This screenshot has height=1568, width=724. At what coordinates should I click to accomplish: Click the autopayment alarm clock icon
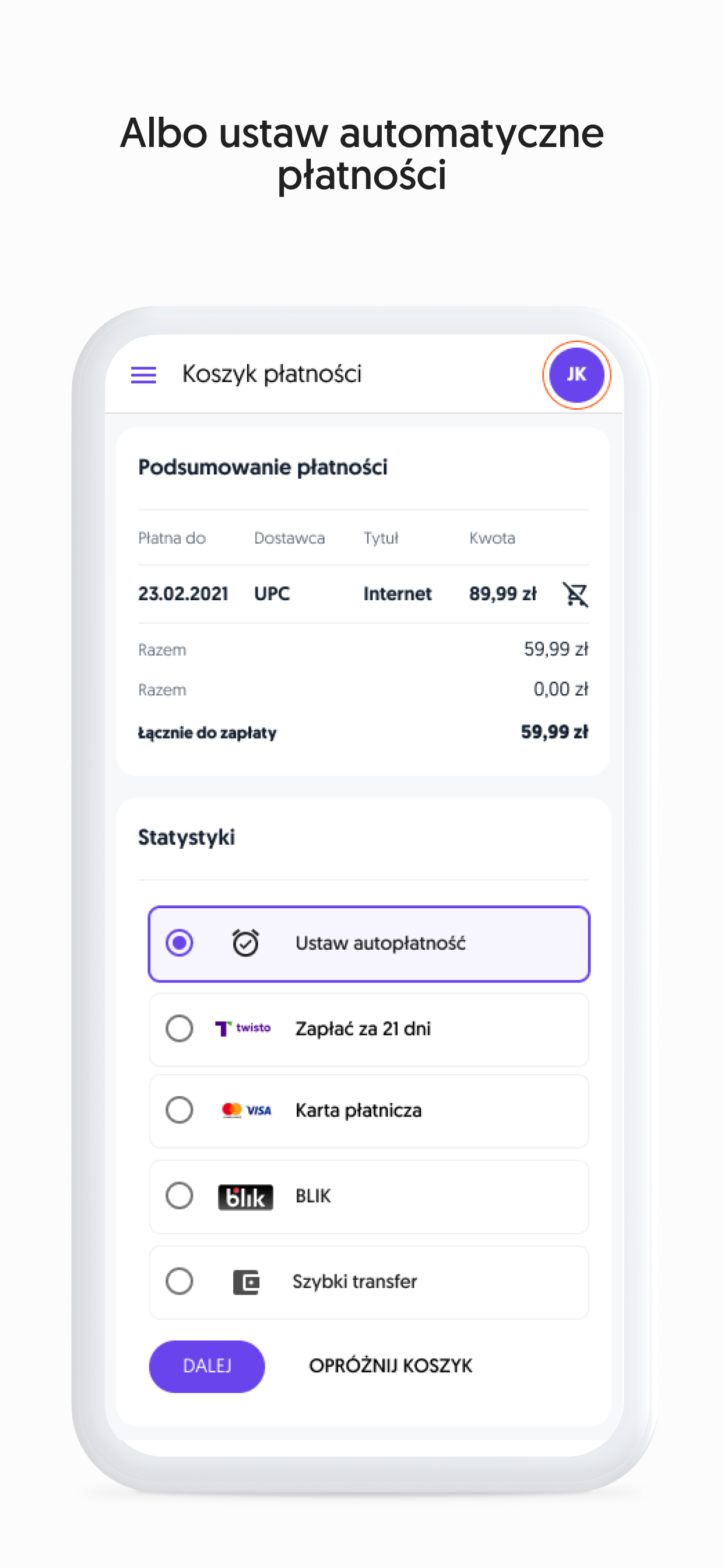point(245,943)
